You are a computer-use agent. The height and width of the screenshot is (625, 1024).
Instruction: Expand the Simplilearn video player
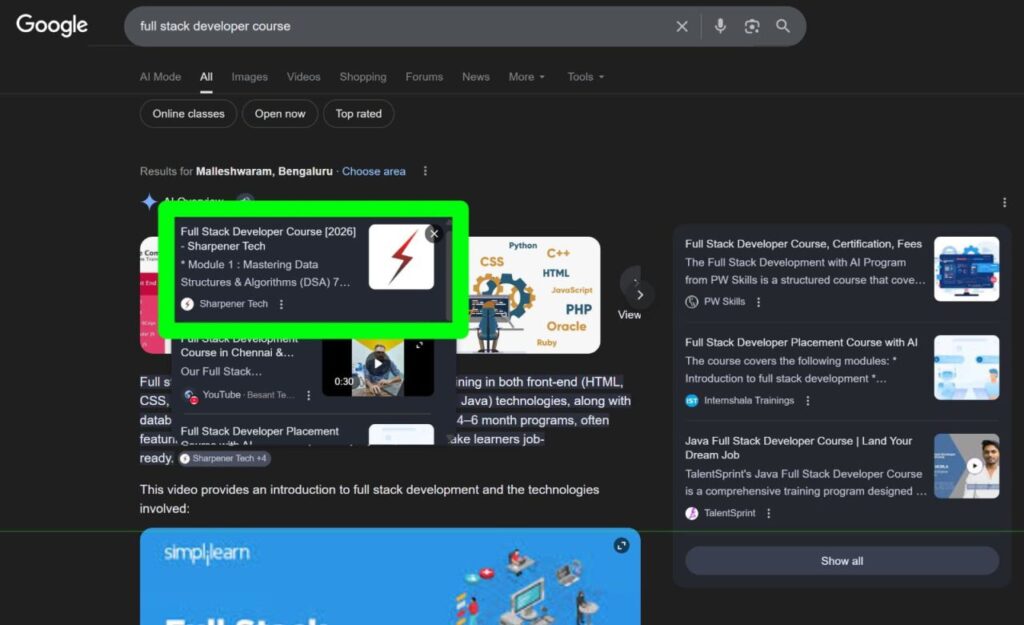click(x=621, y=545)
